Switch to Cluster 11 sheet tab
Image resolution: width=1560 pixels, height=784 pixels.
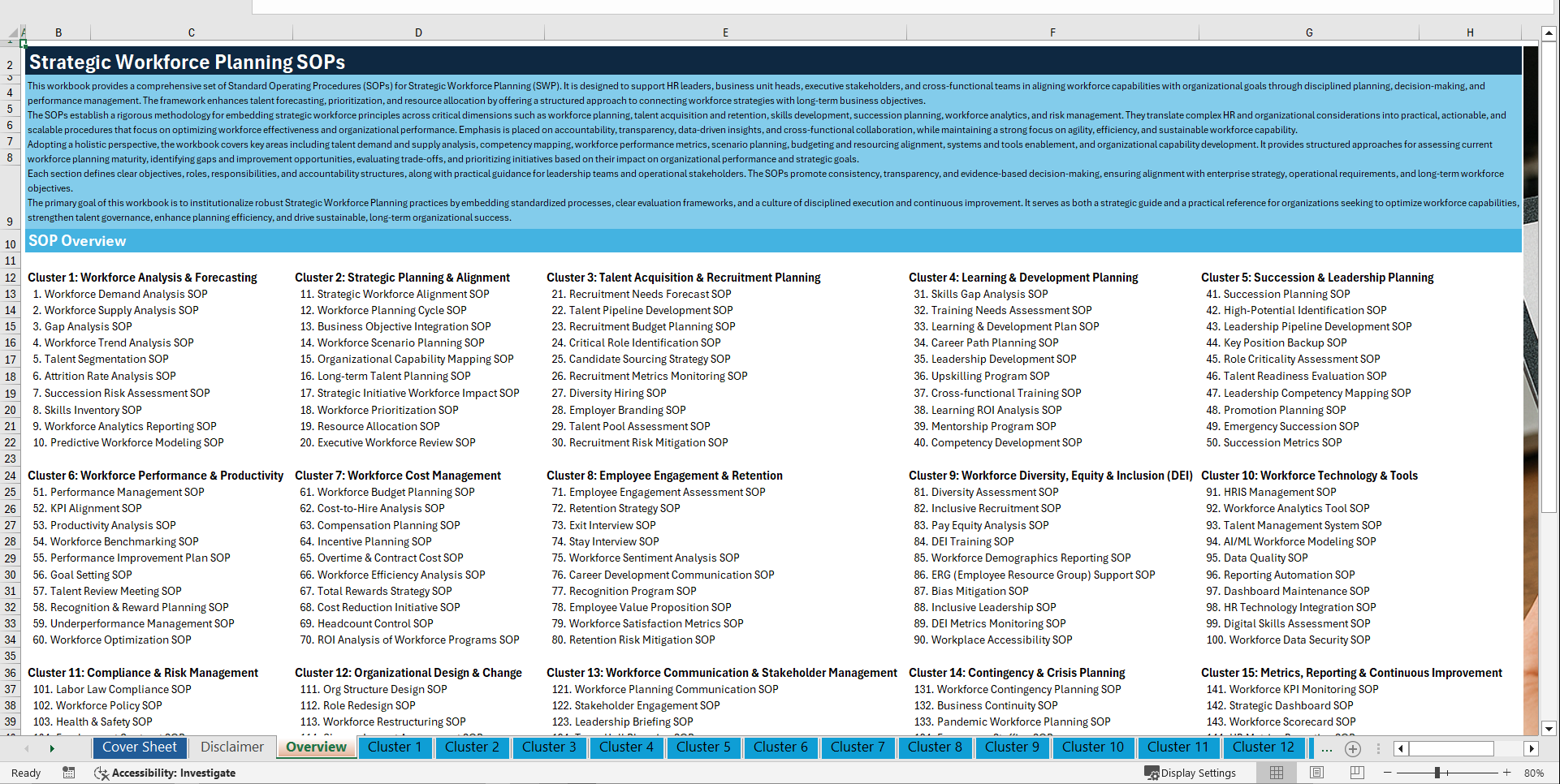(1178, 747)
